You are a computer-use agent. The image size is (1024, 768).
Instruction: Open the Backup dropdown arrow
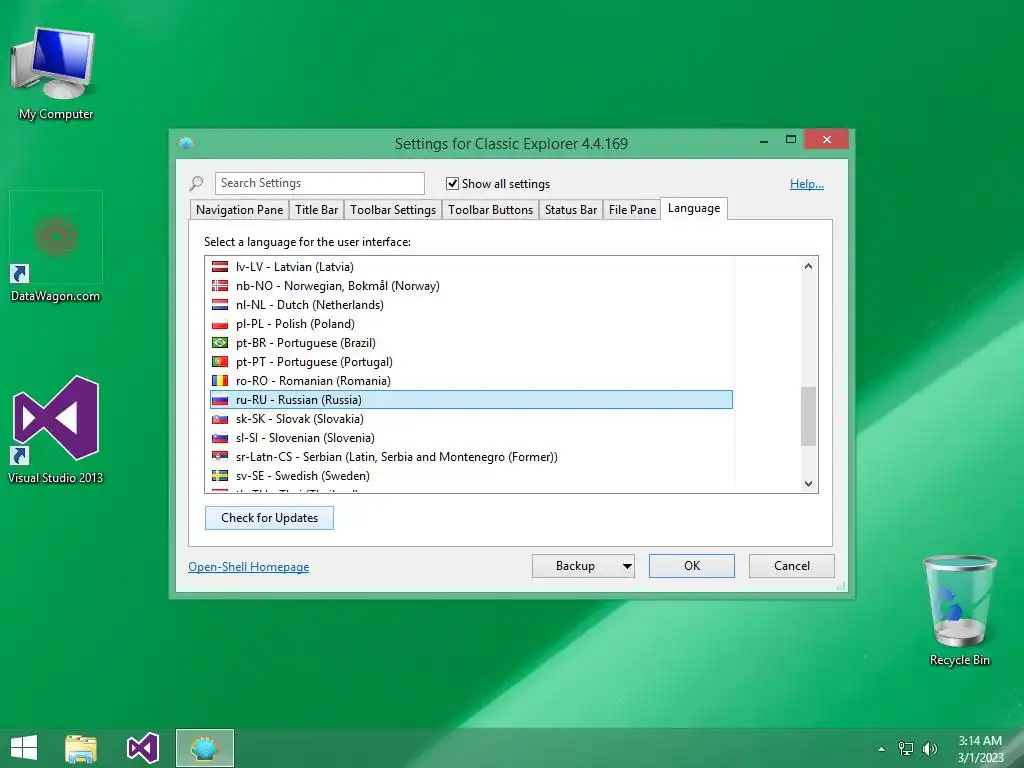click(627, 566)
